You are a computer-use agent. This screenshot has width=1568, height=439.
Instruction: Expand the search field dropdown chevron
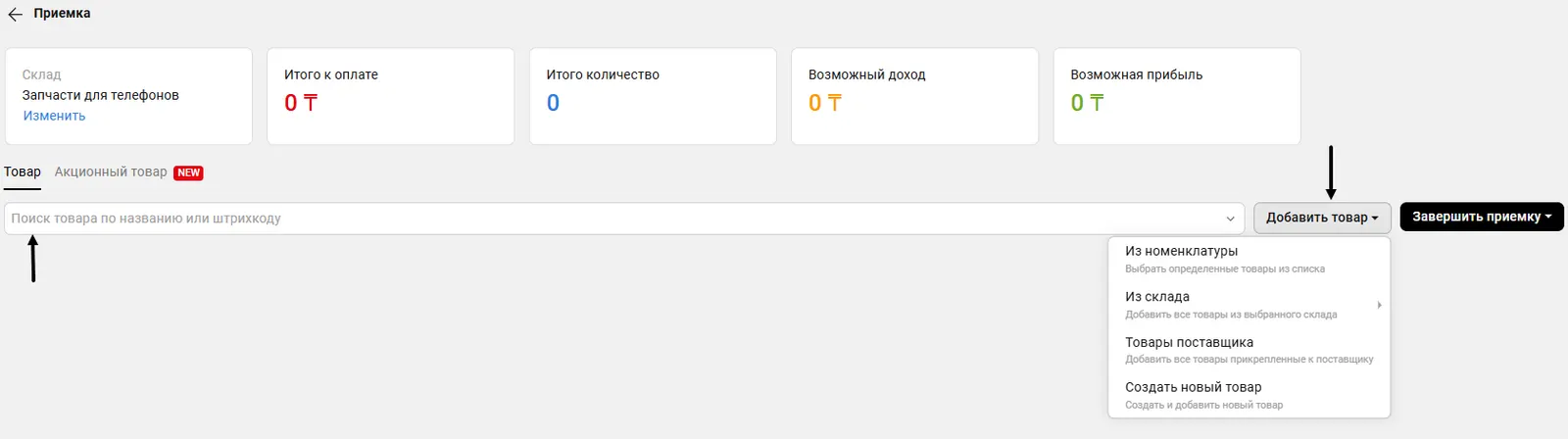tap(1230, 219)
